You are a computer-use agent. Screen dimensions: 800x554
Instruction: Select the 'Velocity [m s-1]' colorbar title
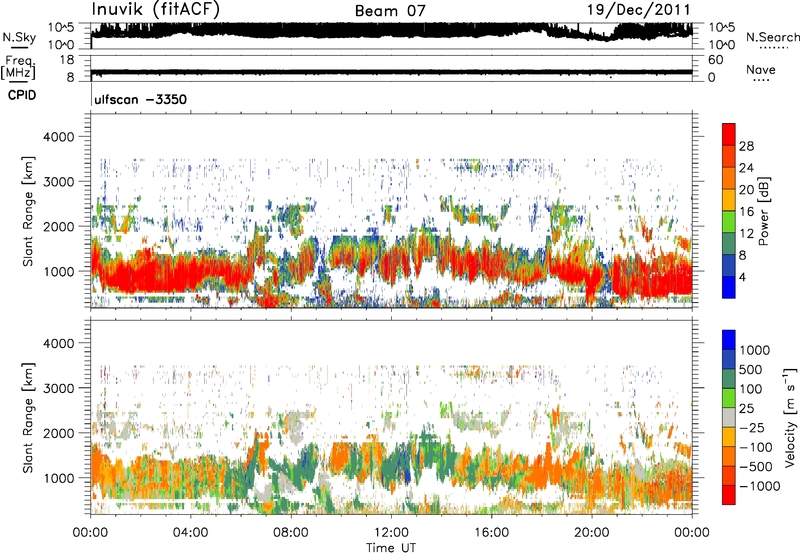pos(790,417)
